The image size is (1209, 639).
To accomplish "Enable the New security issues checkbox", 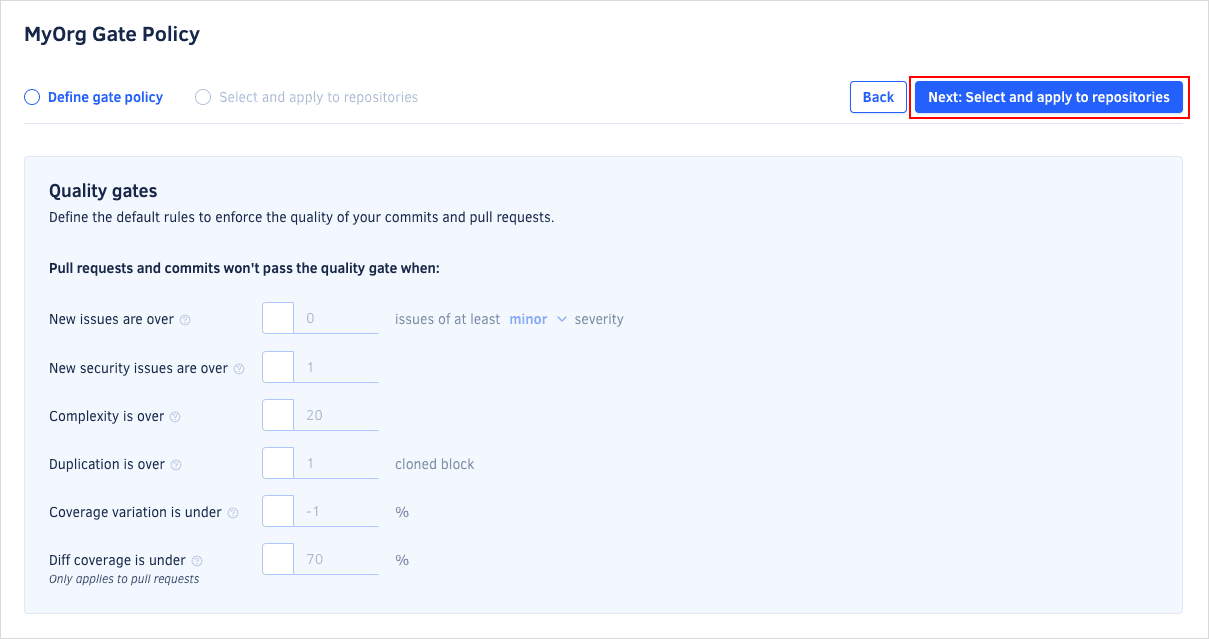I will tap(278, 367).
